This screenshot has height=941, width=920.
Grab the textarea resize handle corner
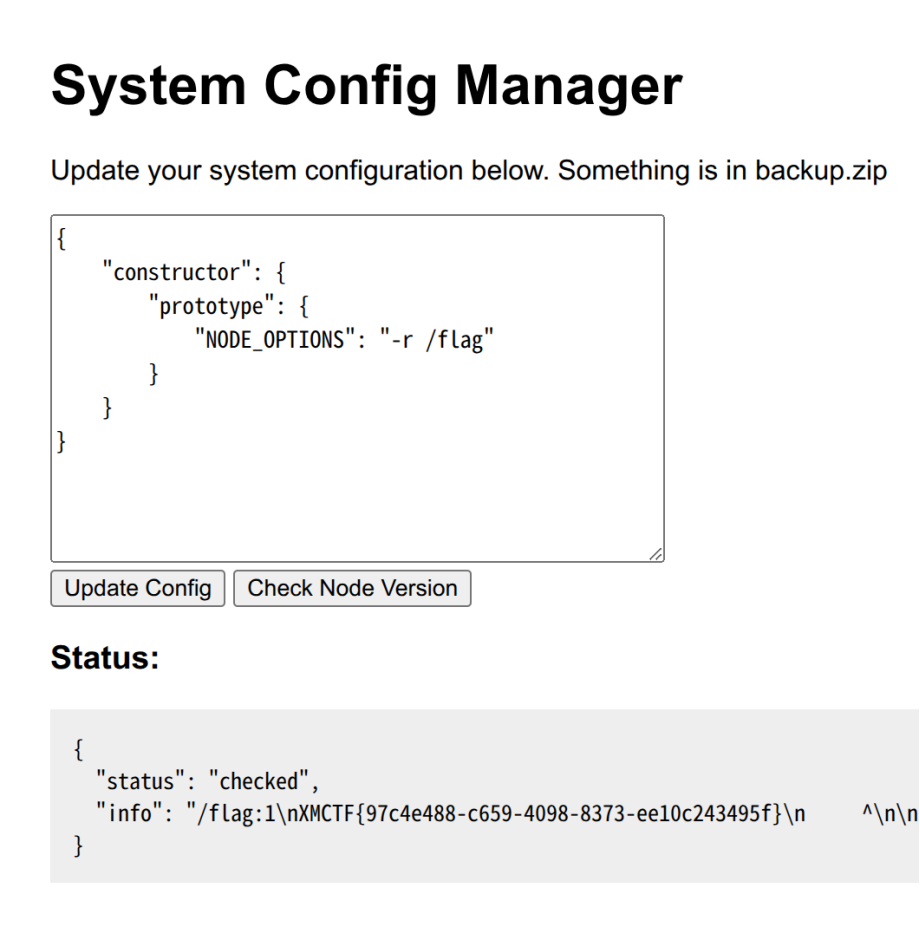click(x=656, y=554)
